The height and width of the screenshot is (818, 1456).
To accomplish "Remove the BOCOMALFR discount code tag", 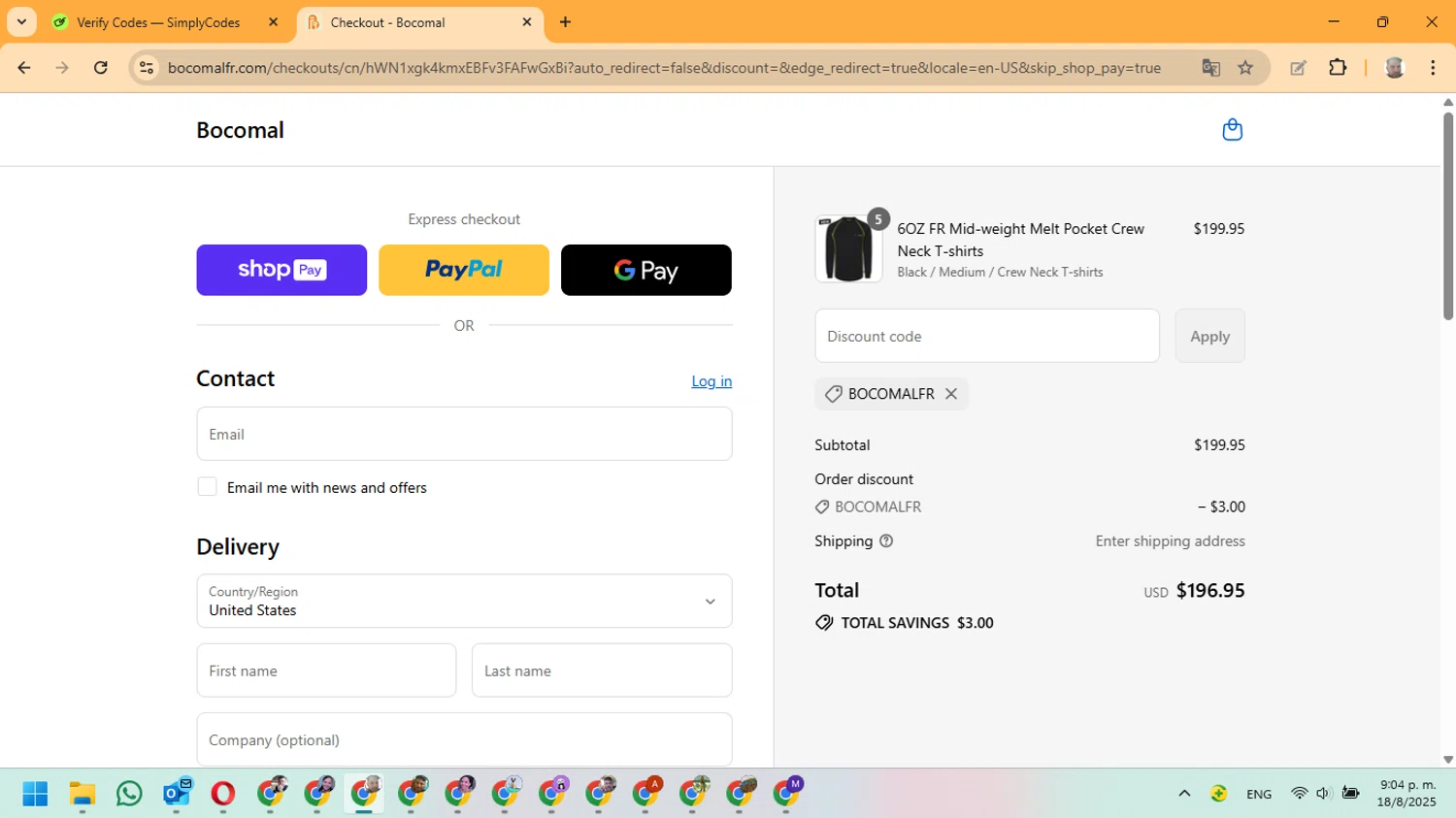I will (951, 394).
